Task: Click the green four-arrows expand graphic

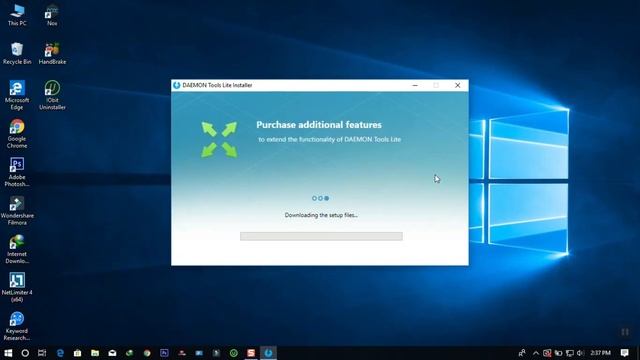Action: click(219, 140)
